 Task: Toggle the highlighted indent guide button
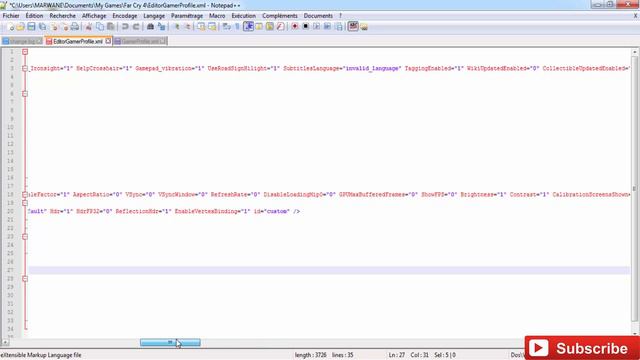pos(248,27)
